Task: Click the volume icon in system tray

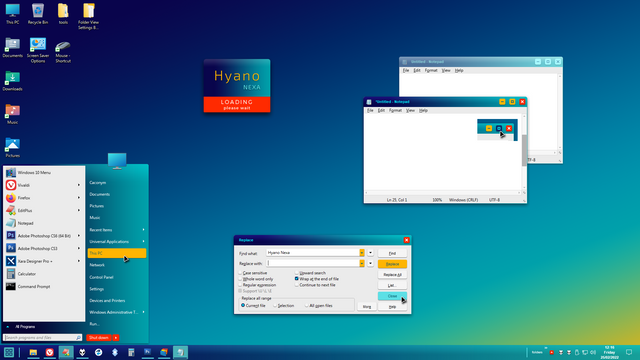Action: (x=593, y=352)
